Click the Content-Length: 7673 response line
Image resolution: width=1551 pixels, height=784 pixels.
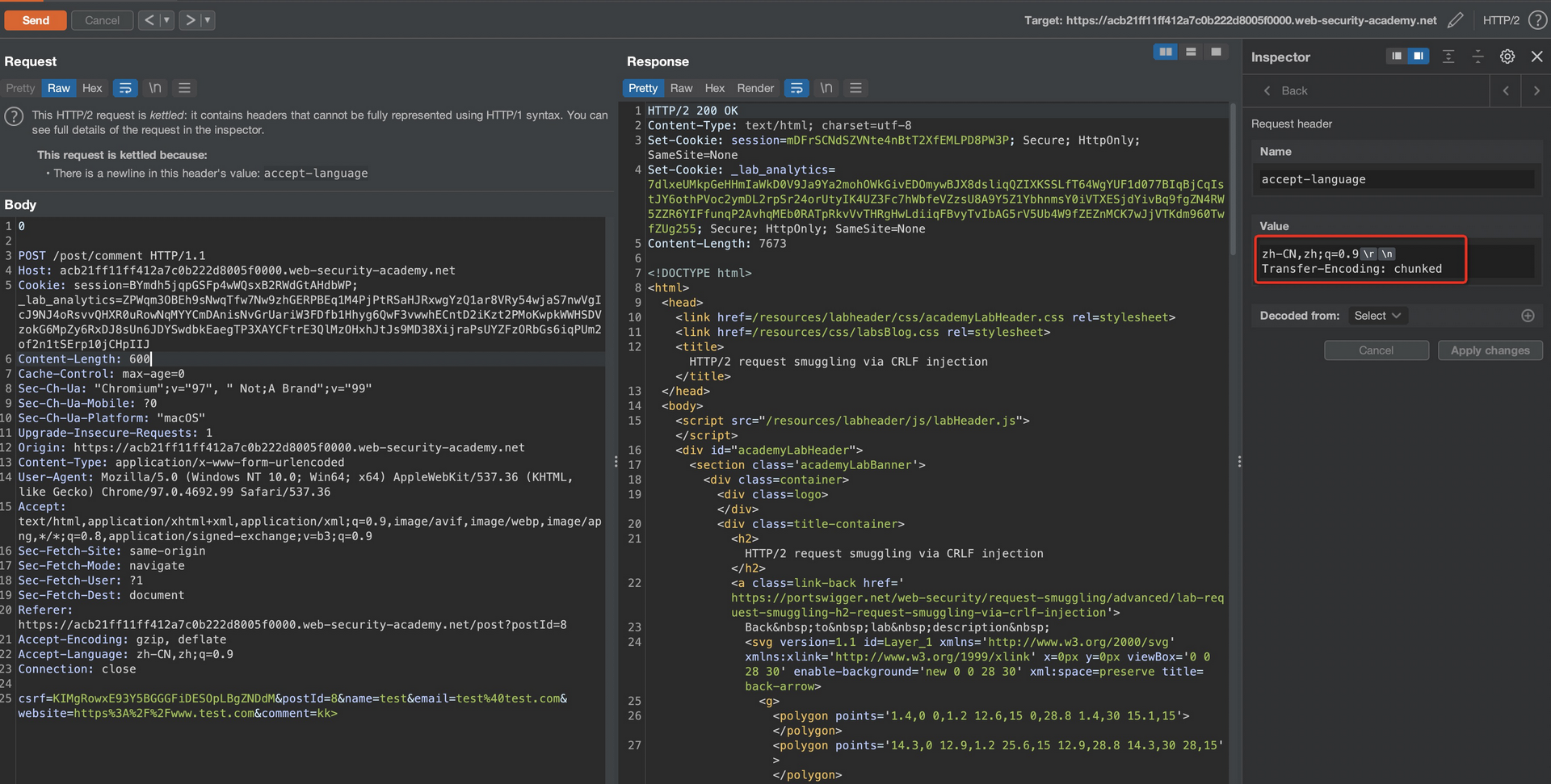pyautogui.click(x=717, y=244)
